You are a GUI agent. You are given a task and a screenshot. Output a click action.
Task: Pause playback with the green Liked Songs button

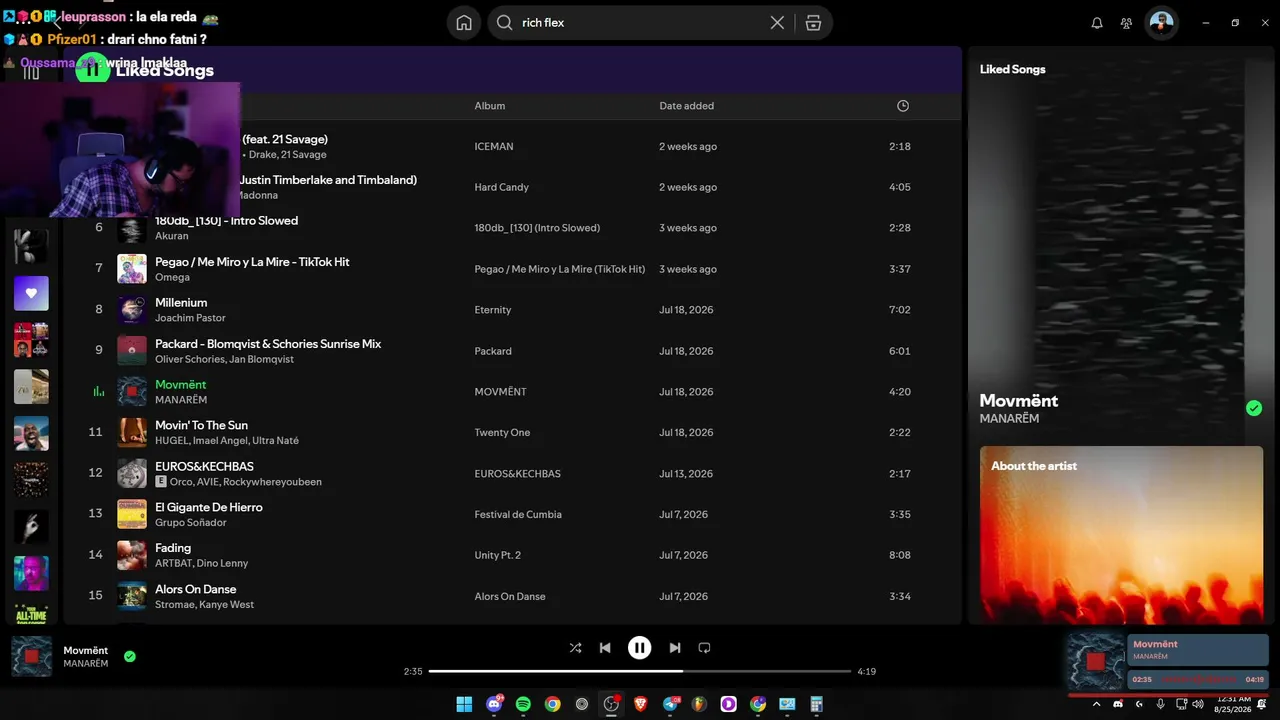(x=92, y=69)
